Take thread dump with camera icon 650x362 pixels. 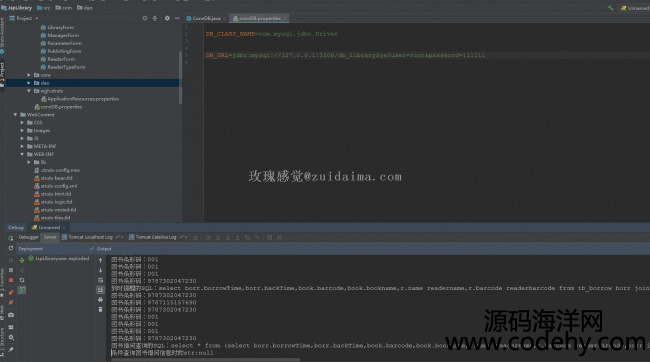11,315
